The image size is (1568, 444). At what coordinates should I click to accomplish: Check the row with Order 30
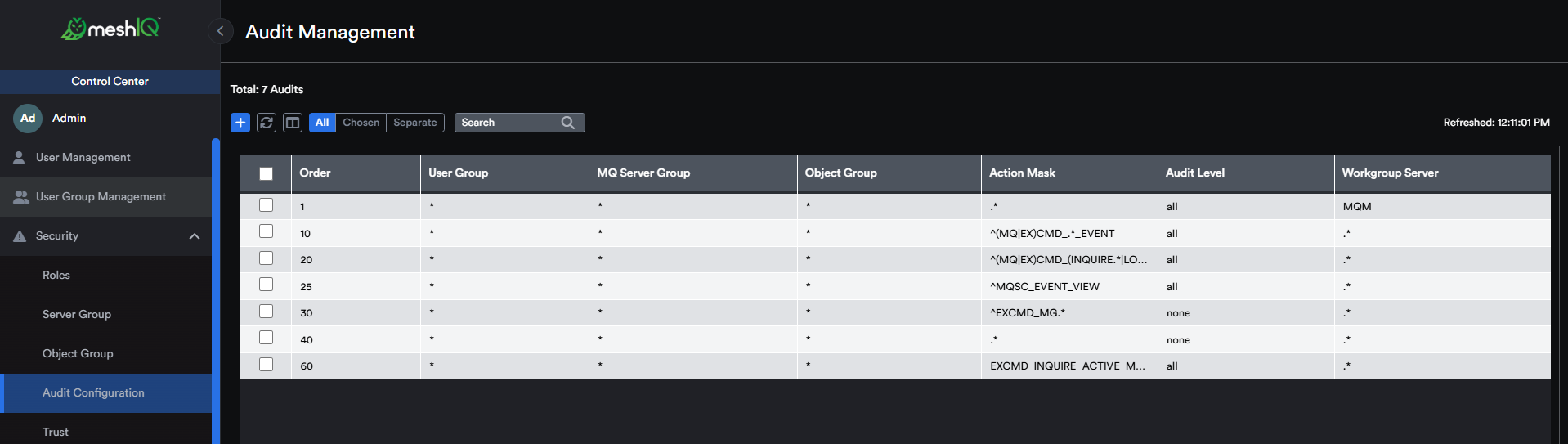(x=266, y=312)
